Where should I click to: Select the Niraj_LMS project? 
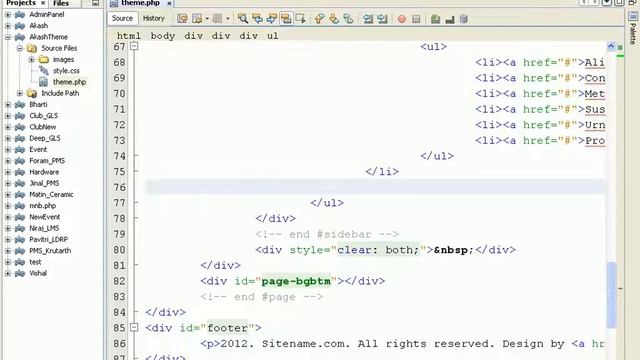click(44, 228)
